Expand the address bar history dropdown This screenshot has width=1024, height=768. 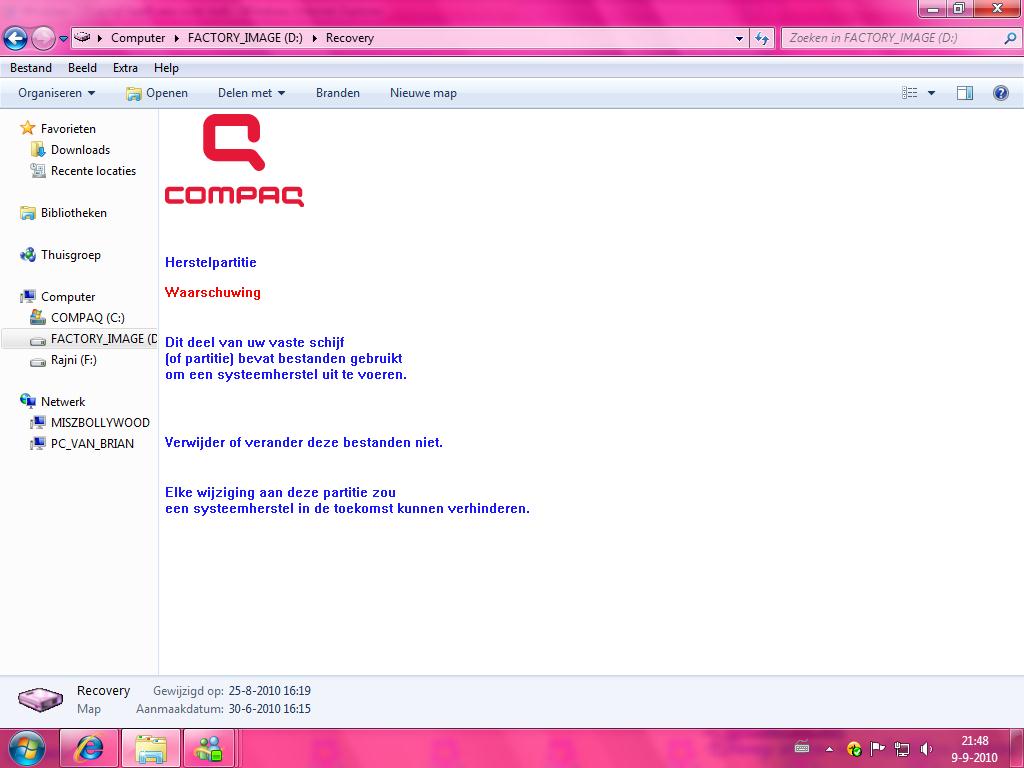(x=739, y=39)
